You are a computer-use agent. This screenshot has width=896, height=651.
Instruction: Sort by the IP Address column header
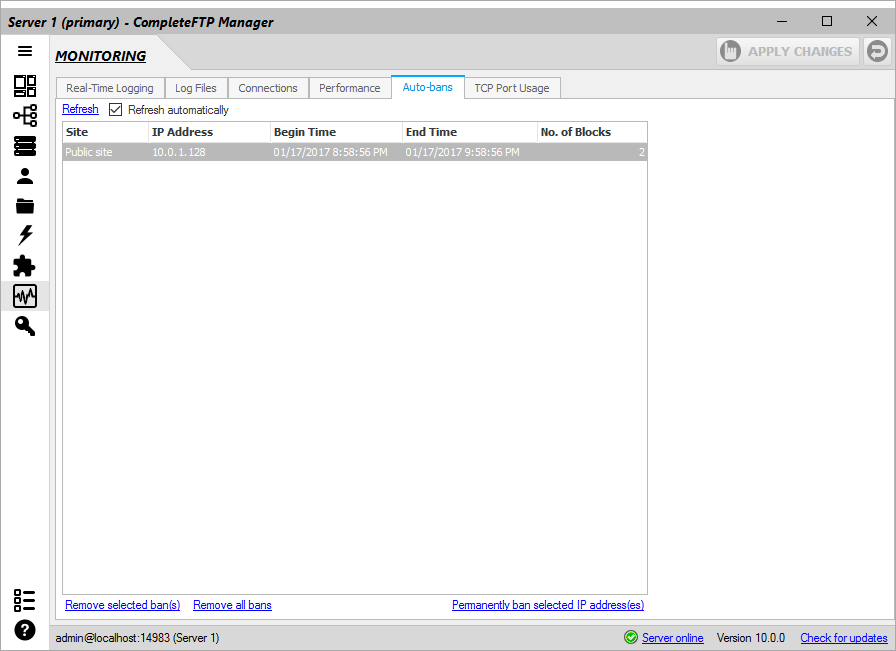click(x=209, y=132)
